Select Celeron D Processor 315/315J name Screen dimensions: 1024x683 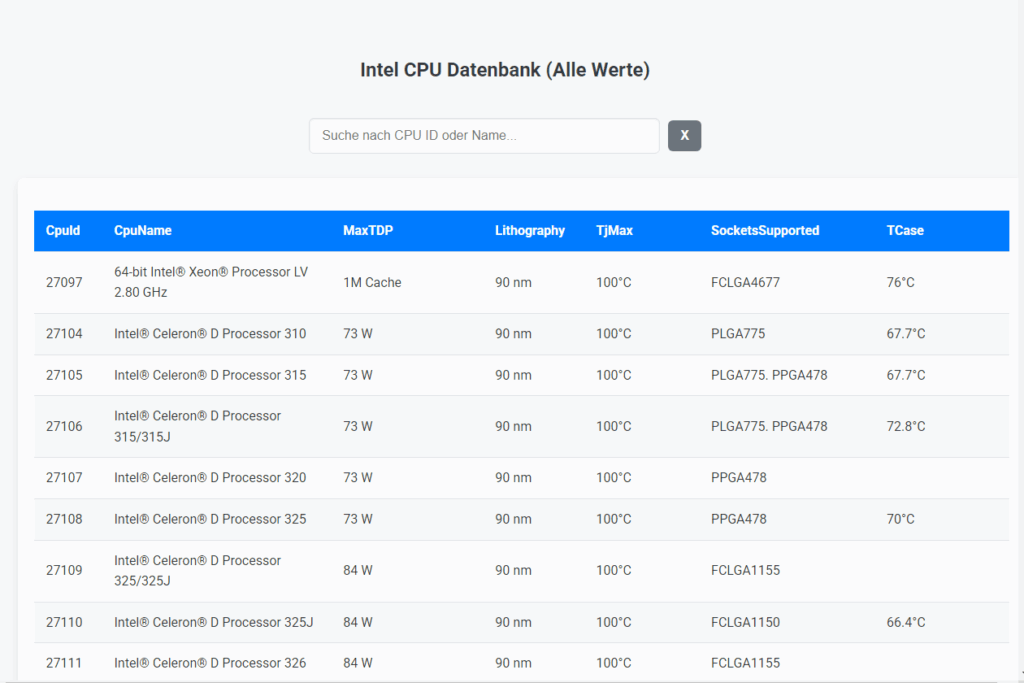197,426
